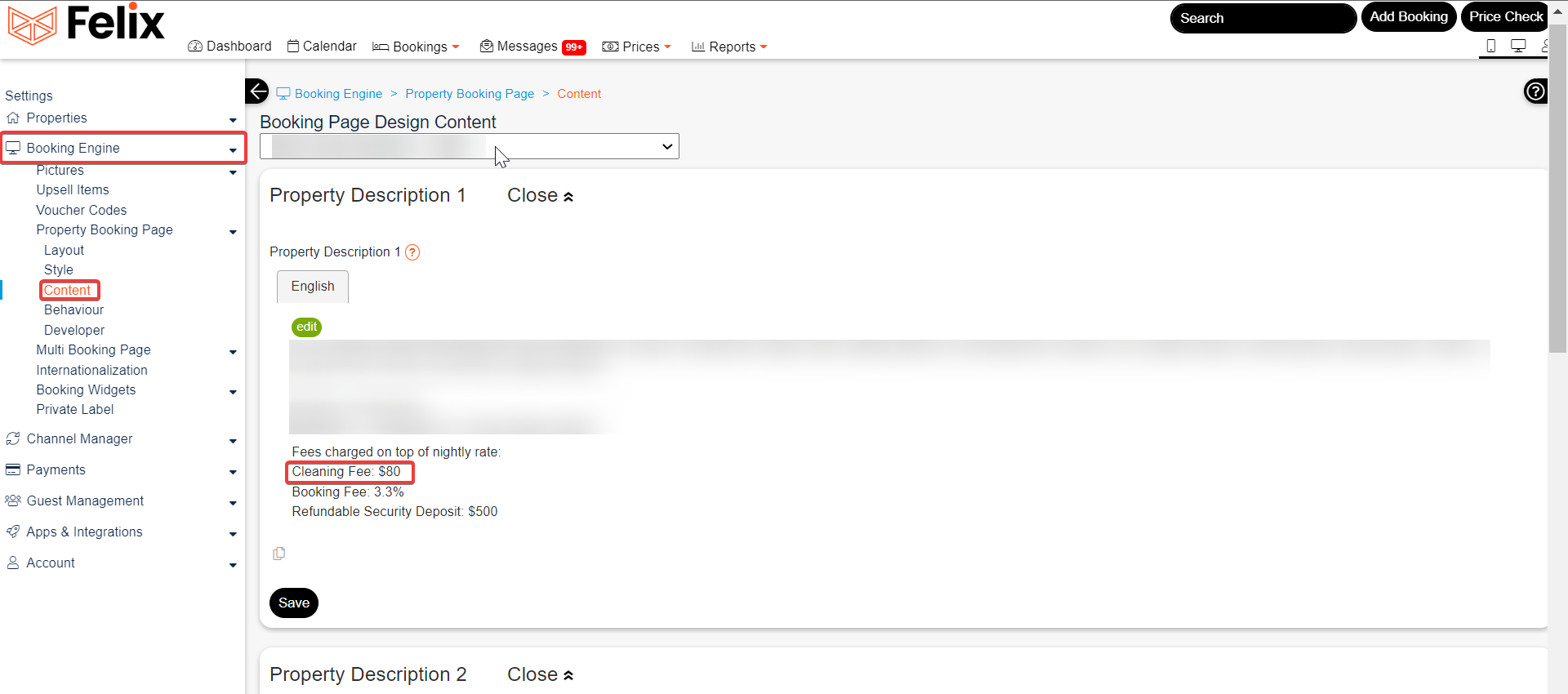Follow the Property Booking Page breadcrumb link
This screenshot has width=1568, height=694.
point(470,94)
